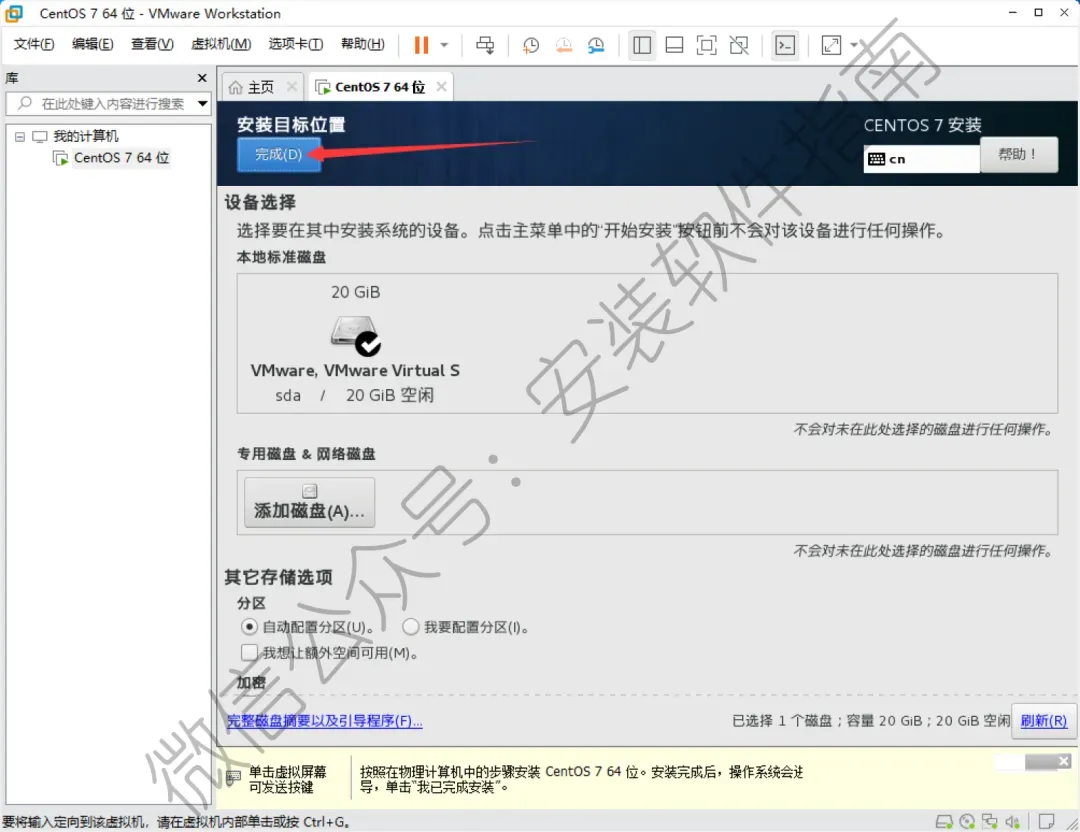Click the 本地标准磁盘 label

[x=281, y=257]
